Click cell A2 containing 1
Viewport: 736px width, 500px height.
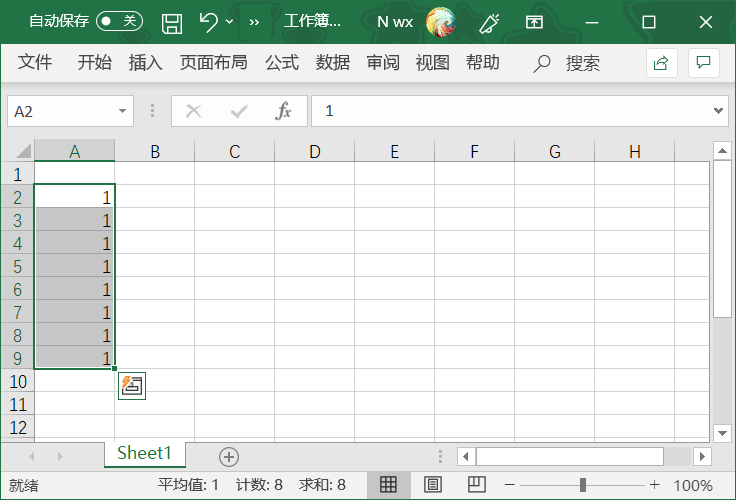[75, 197]
